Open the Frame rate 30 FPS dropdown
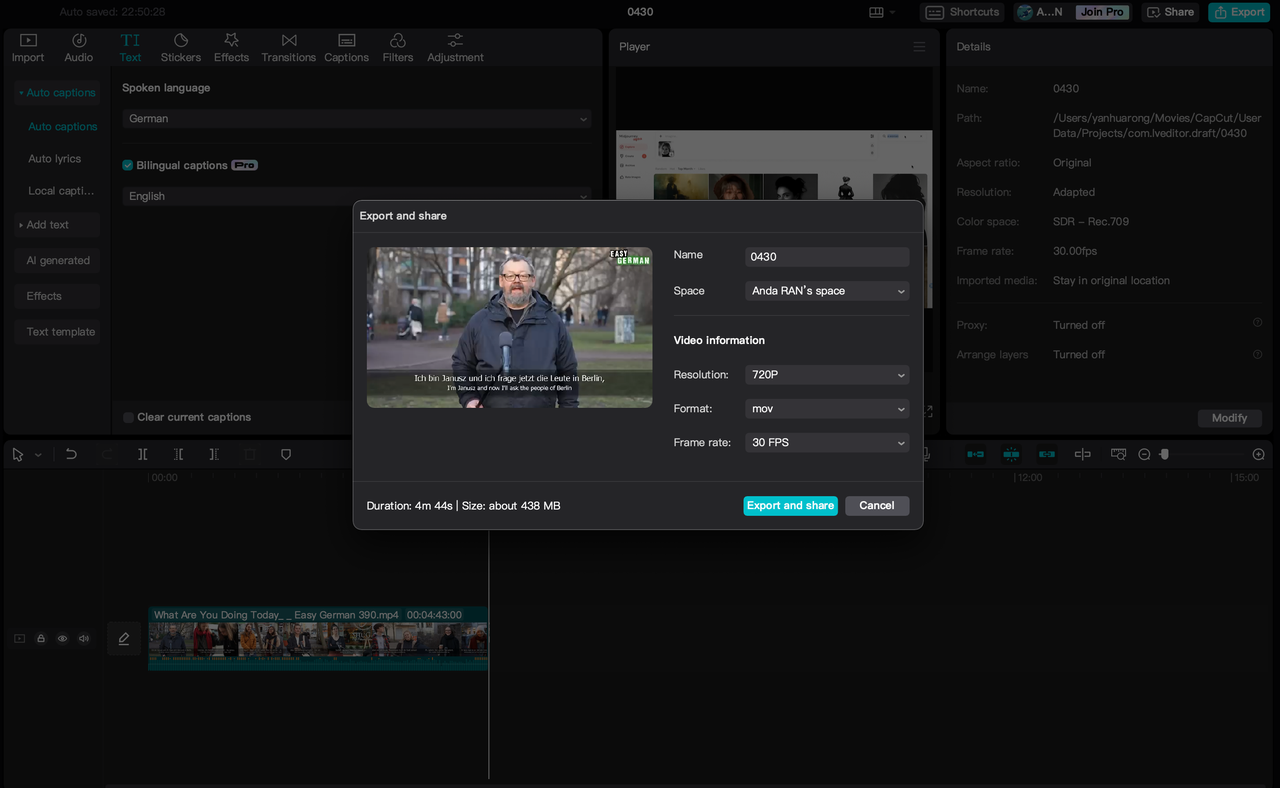 [x=827, y=443]
